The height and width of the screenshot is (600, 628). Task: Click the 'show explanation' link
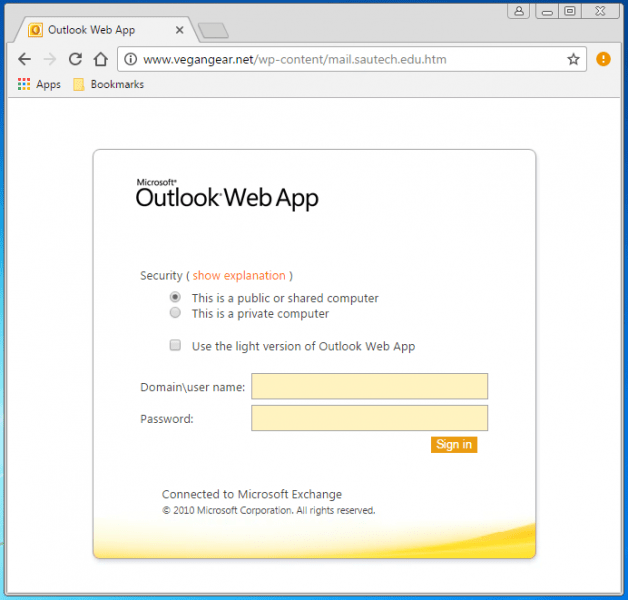point(239,276)
